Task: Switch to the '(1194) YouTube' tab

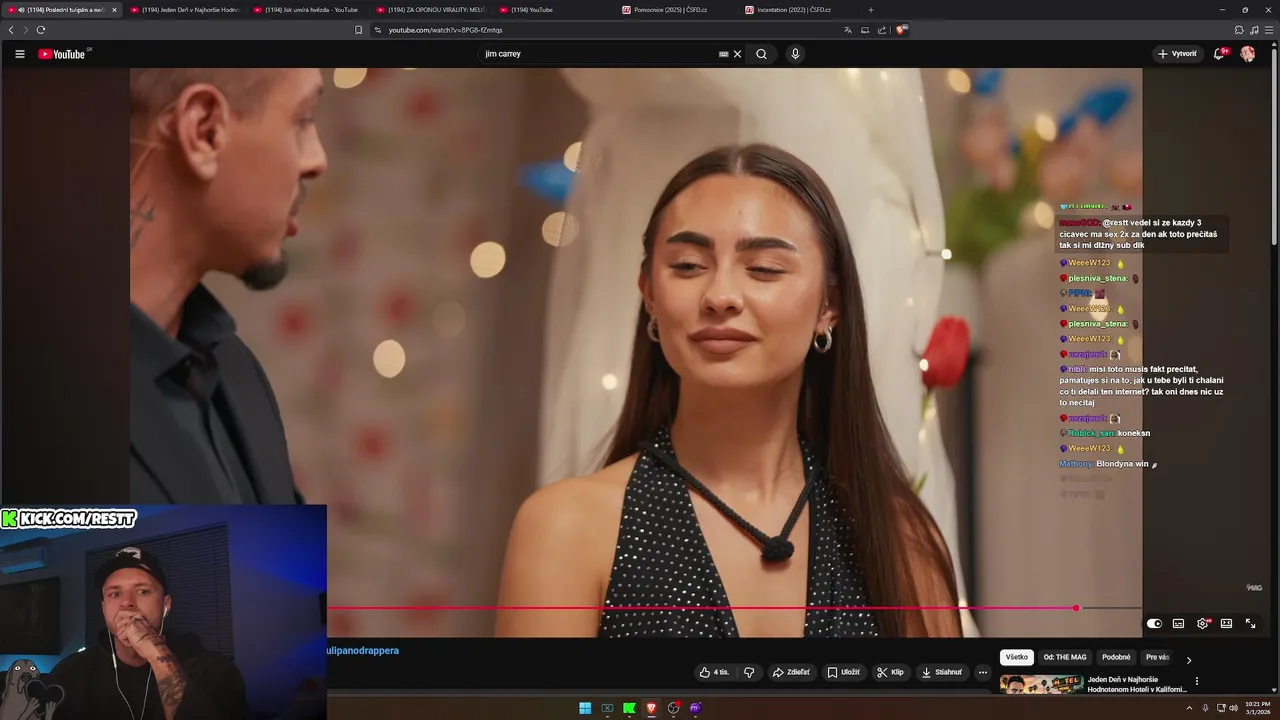Action: [x=554, y=10]
